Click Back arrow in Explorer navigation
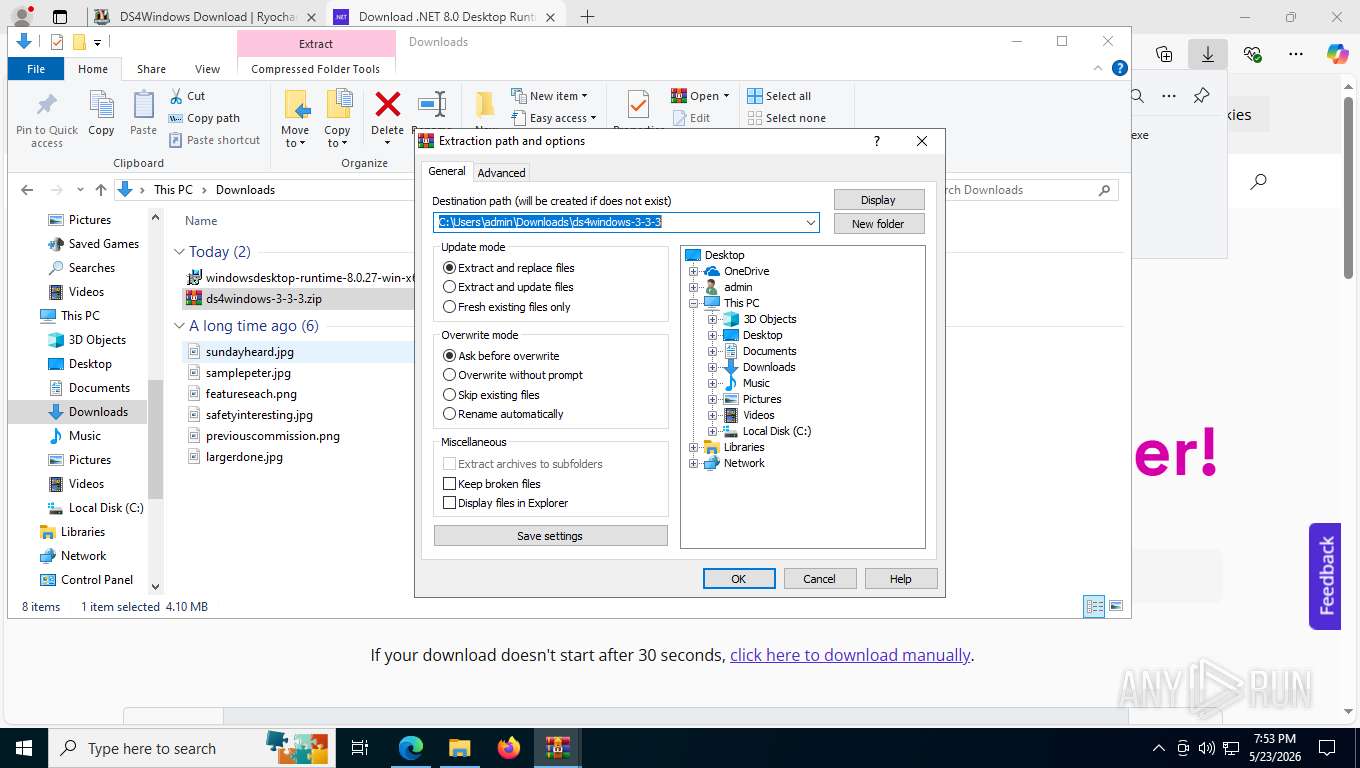Image resolution: width=1360 pixels, height=768 pixels. tap(27, 190)
